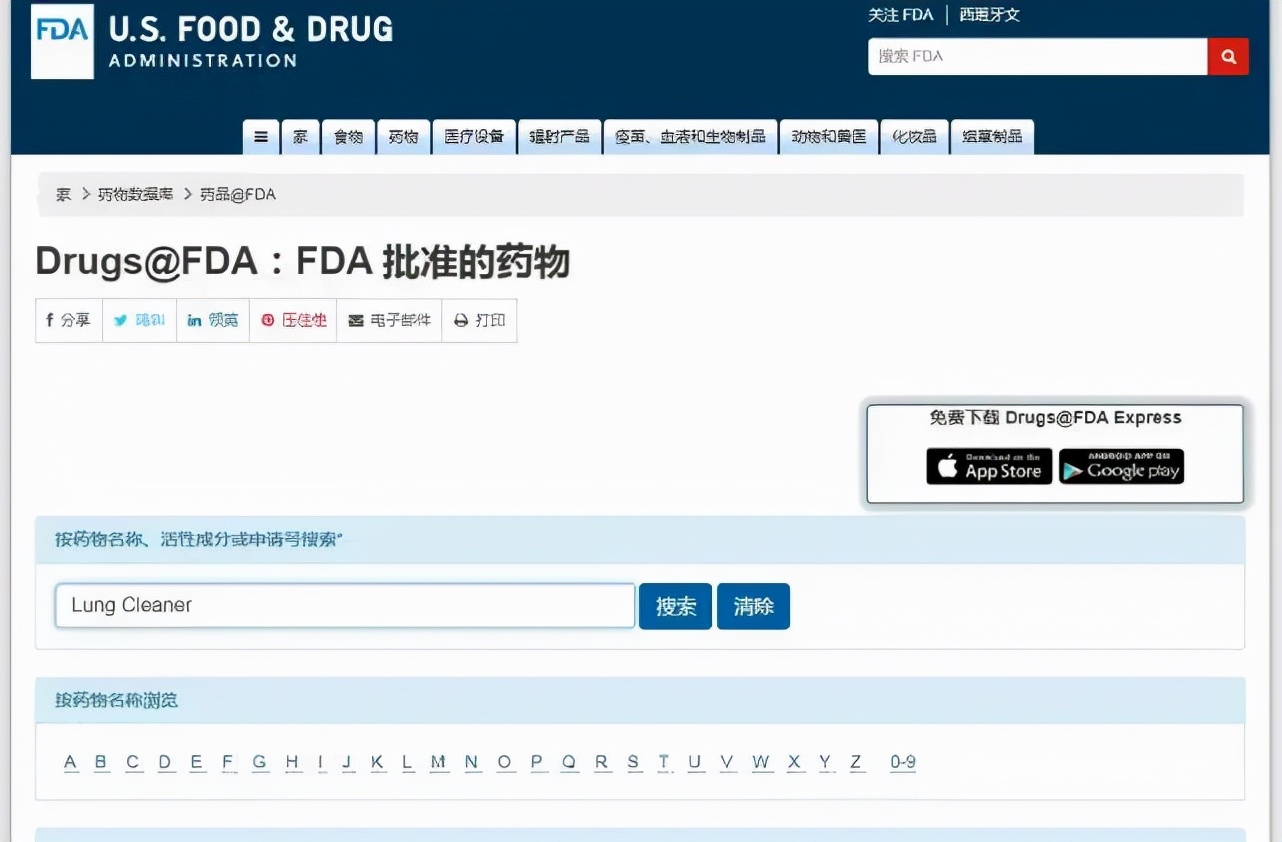Click the FDA logo in the header
The height and width of the screenshot is (842, 1282).
pos(61,41)
